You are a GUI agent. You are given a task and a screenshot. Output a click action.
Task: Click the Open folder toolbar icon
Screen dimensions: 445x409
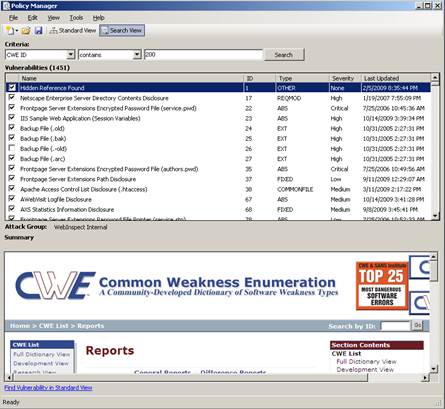[x=26, y=31]
